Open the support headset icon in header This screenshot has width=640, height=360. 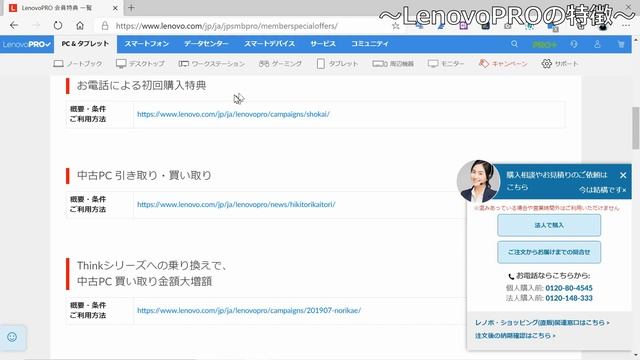(574, 44)
